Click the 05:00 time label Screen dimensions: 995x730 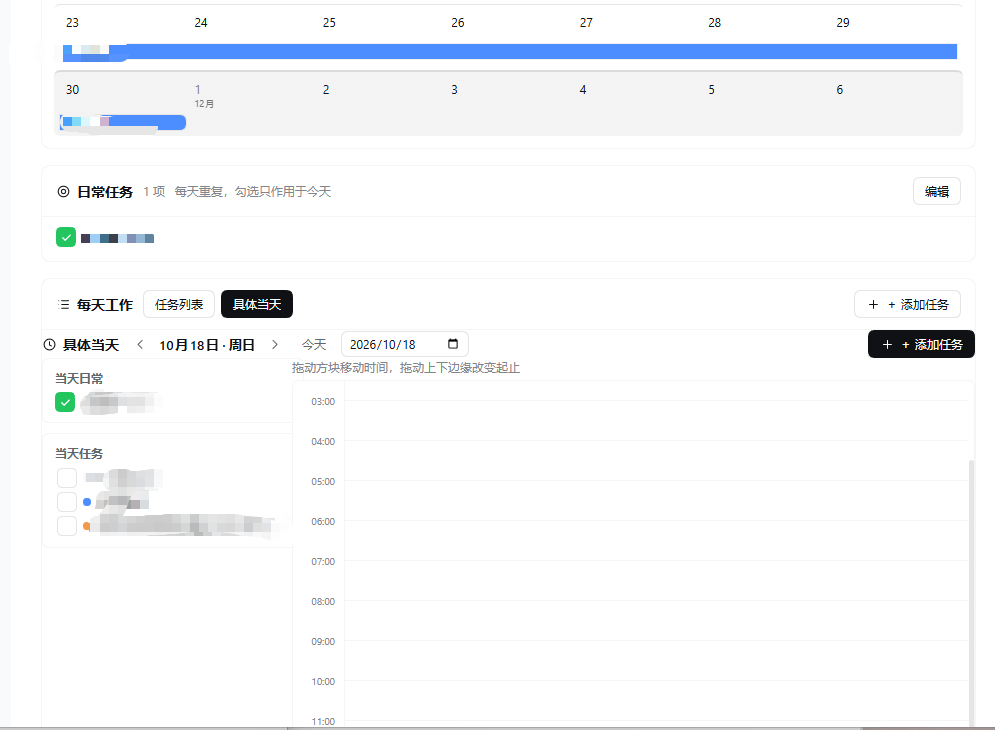(x=323, y=481)
